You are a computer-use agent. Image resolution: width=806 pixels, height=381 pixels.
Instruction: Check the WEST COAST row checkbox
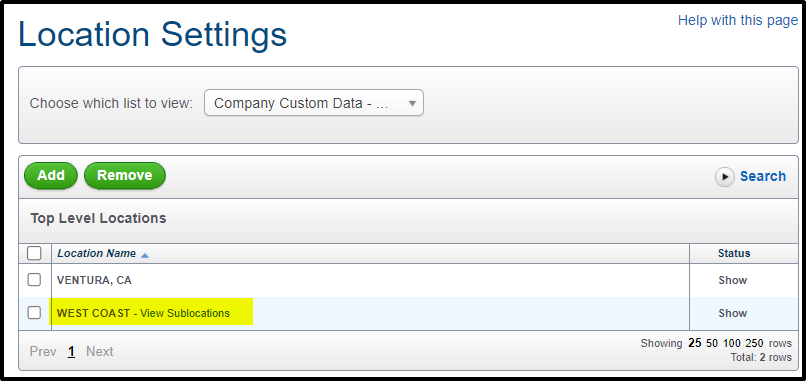pos(34,313)
